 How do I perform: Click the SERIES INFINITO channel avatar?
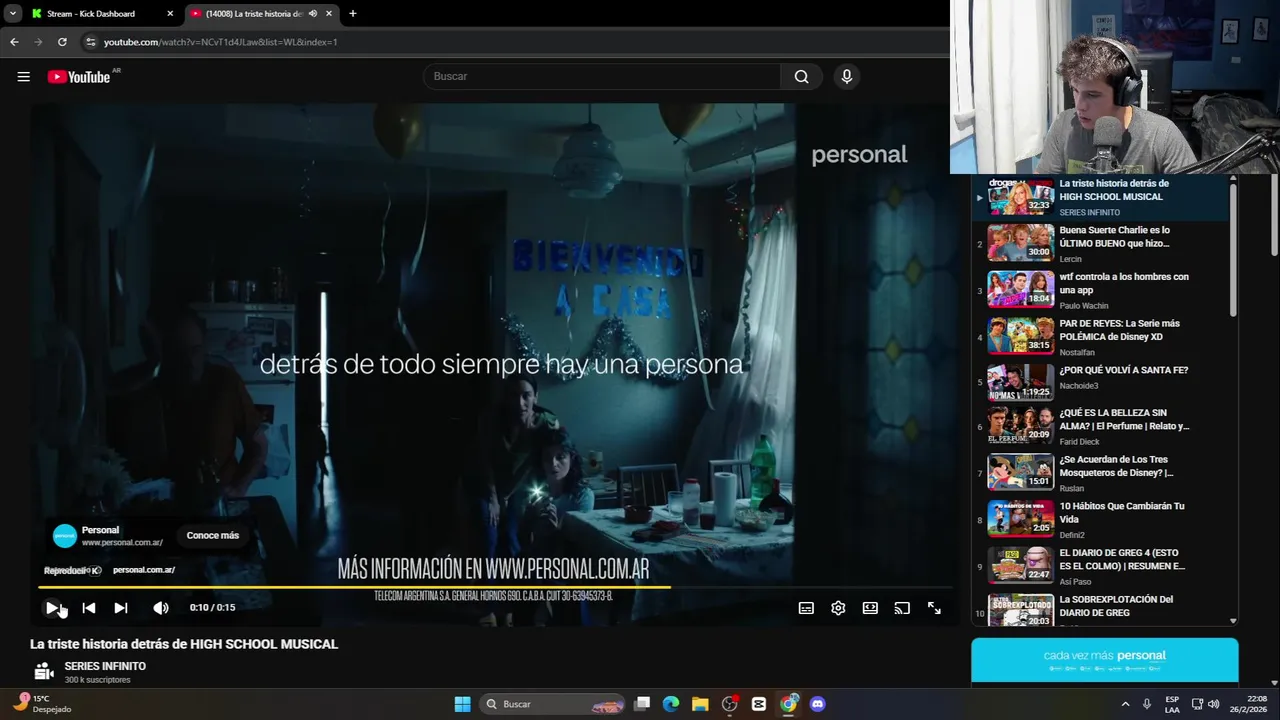(x=44, y=671)
